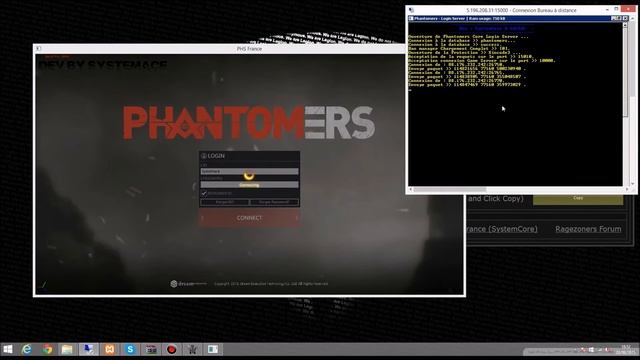The width and height of the screenshot is (640, 360).
Task: Minimize the Remote Desktop window
Action: point(607,9)
